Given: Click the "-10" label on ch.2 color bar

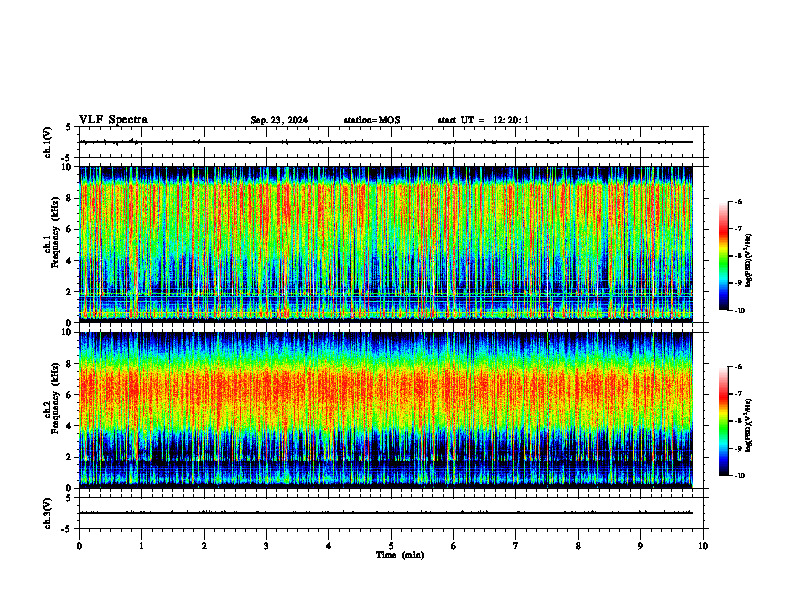Looking at the screenshot, I should point(739,476).
